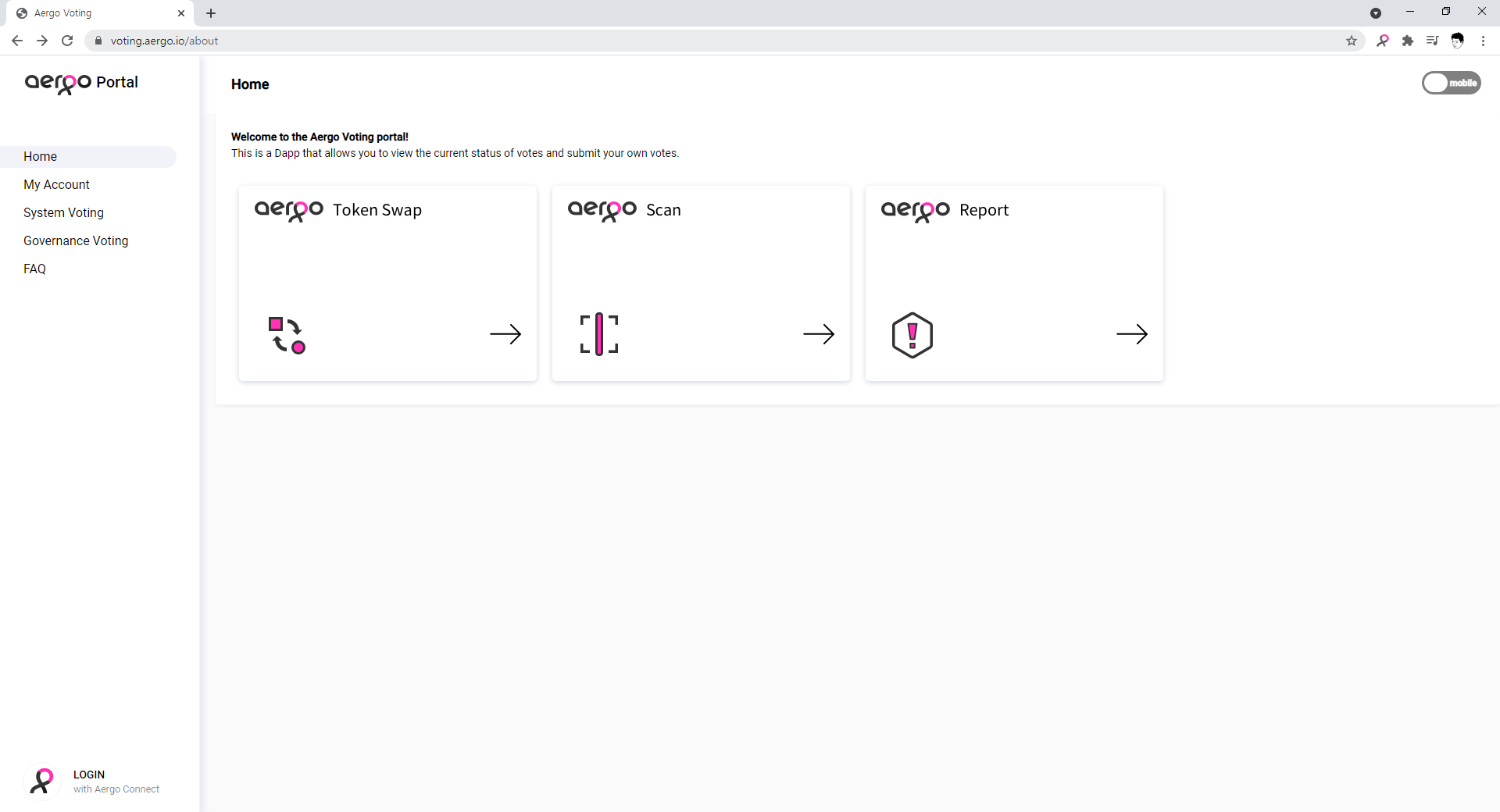Screen dimensions: 1500x812
Task: Open Scan via its arrow
Action: (x=819, y=334)
